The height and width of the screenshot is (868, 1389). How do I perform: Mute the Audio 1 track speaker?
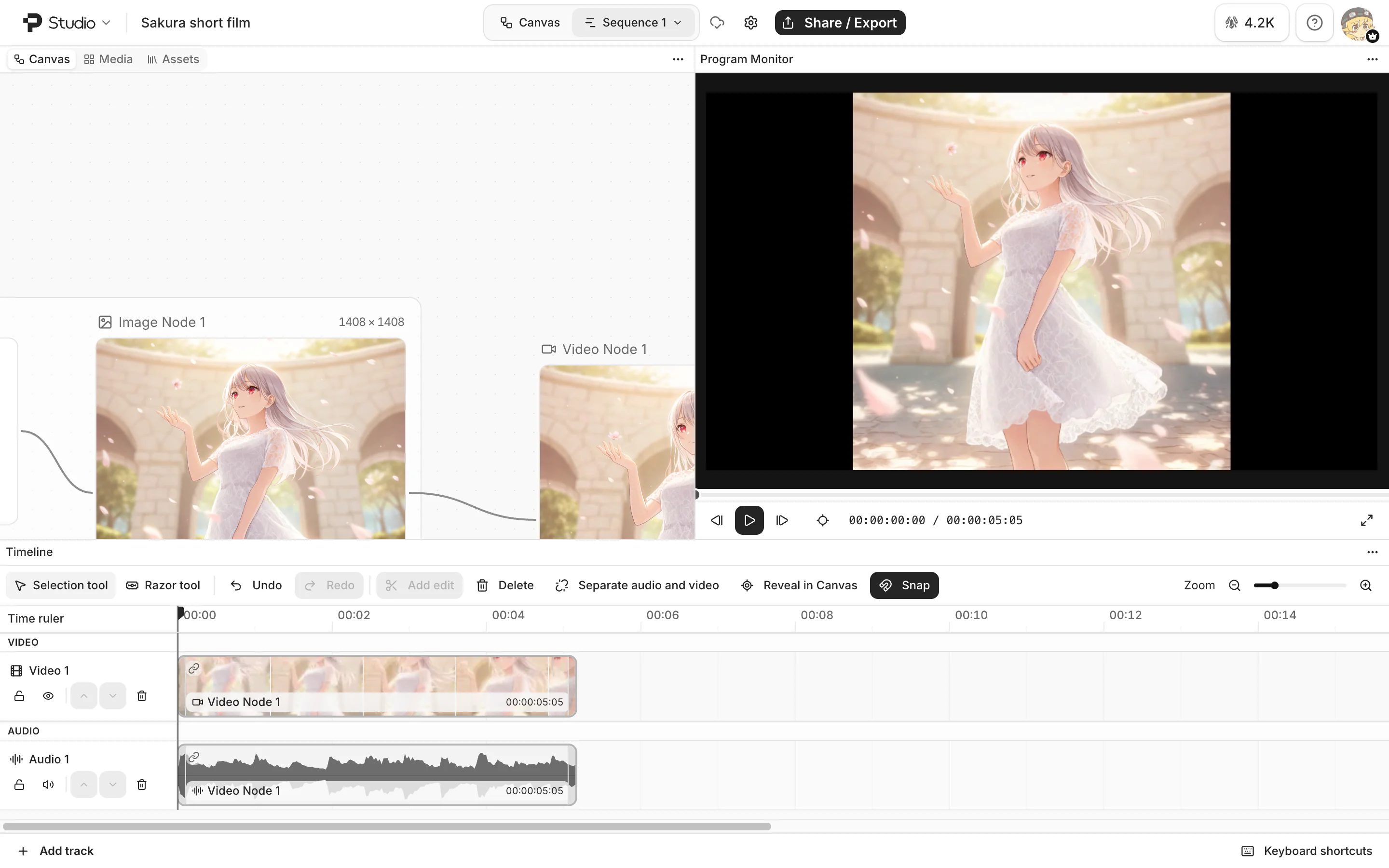tap(48, 784)
